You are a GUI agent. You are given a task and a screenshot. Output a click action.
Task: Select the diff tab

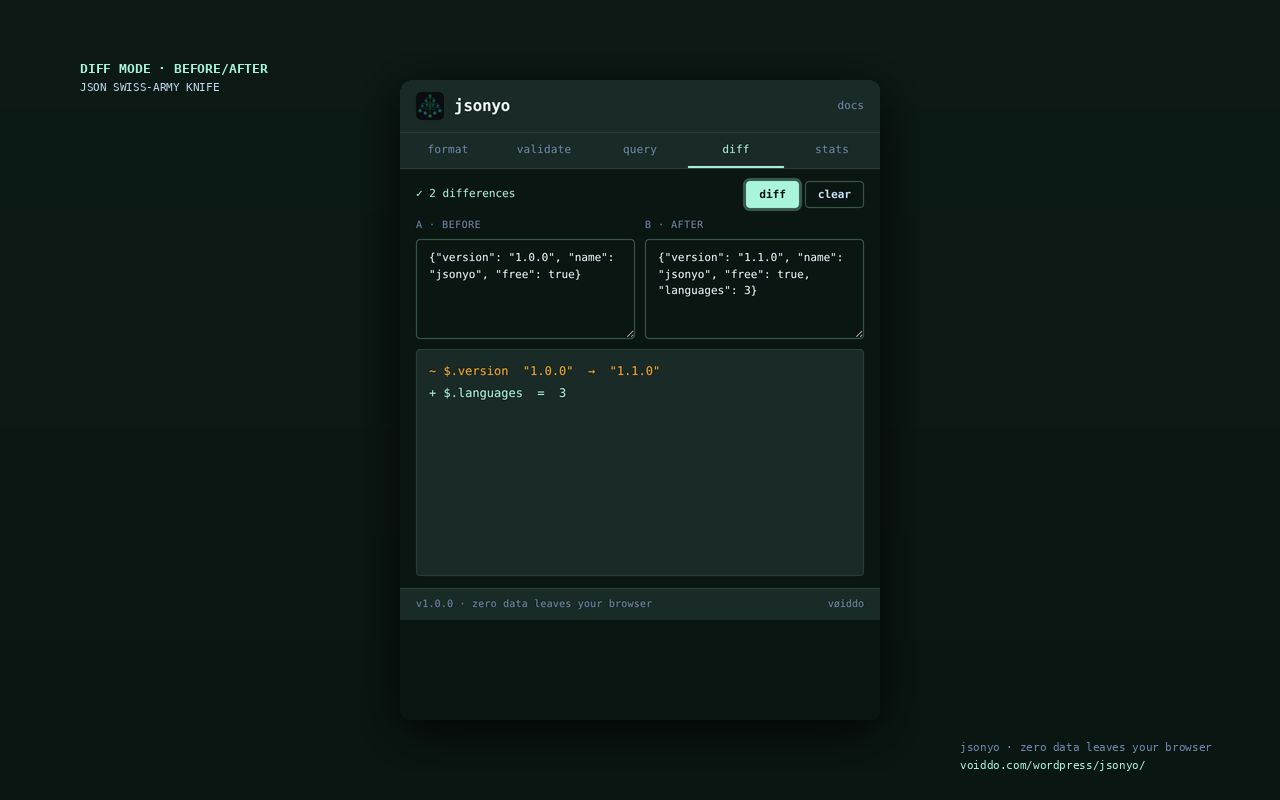(736, 150)
